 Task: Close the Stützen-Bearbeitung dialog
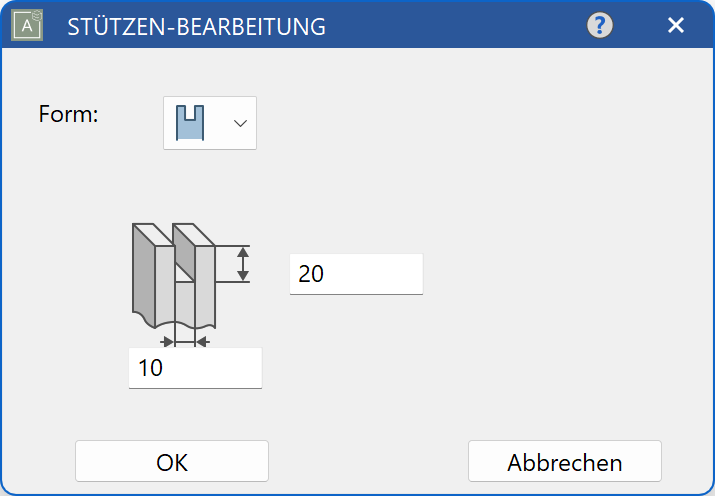tap(676, 26)
